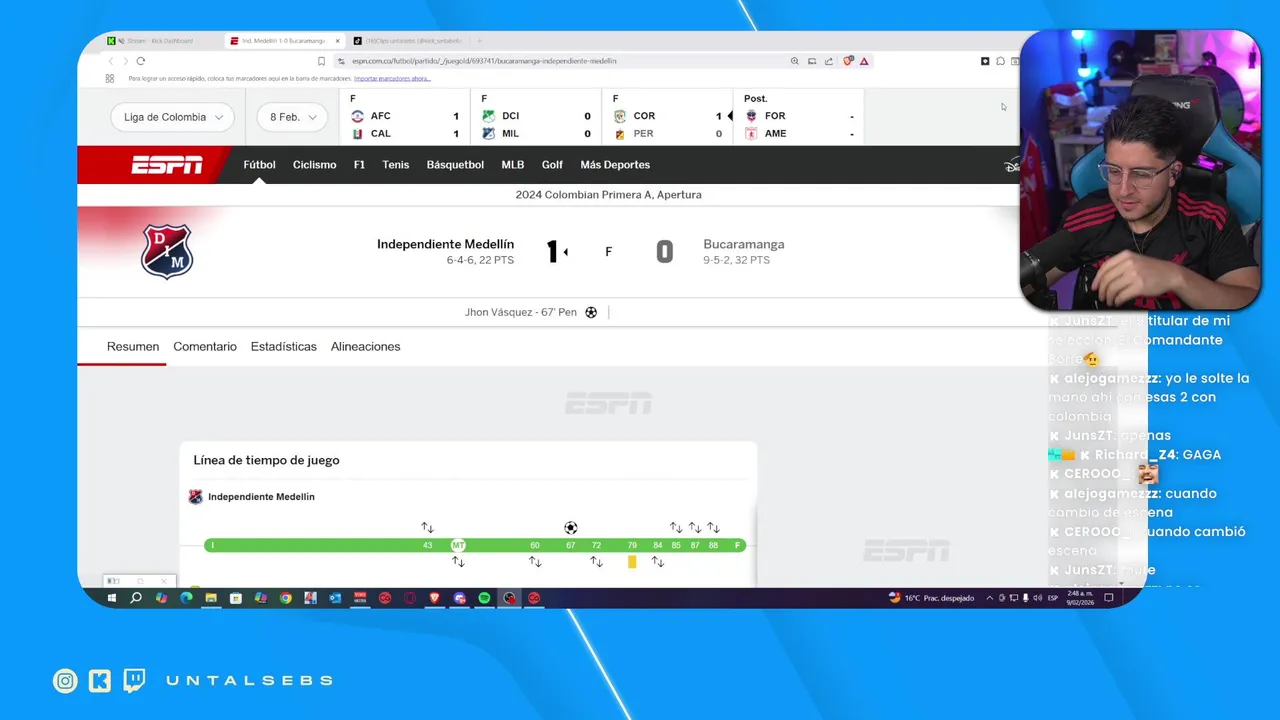The width and height of the screenshot is (1280, 720).
Task: Show hidden tray icons via the chevron
Action: click(990, 598)
